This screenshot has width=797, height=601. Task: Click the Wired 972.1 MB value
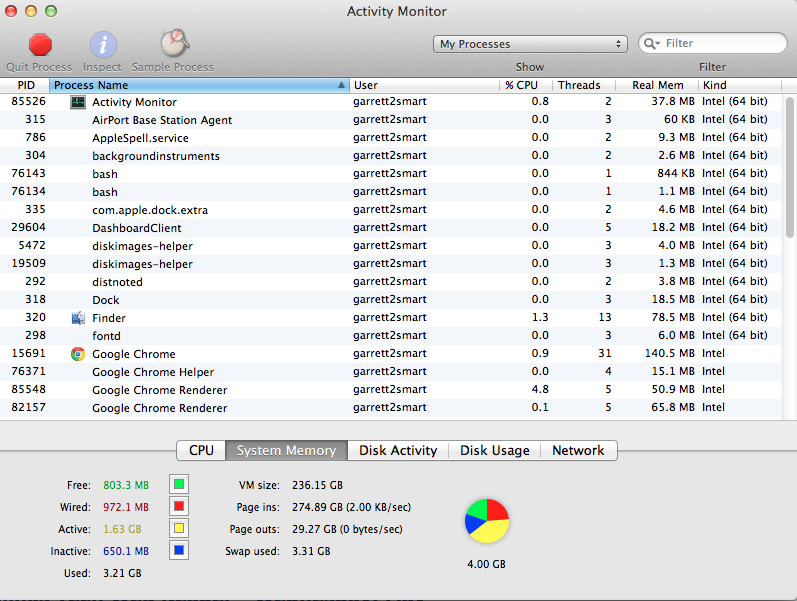click(x=126, y=507)
